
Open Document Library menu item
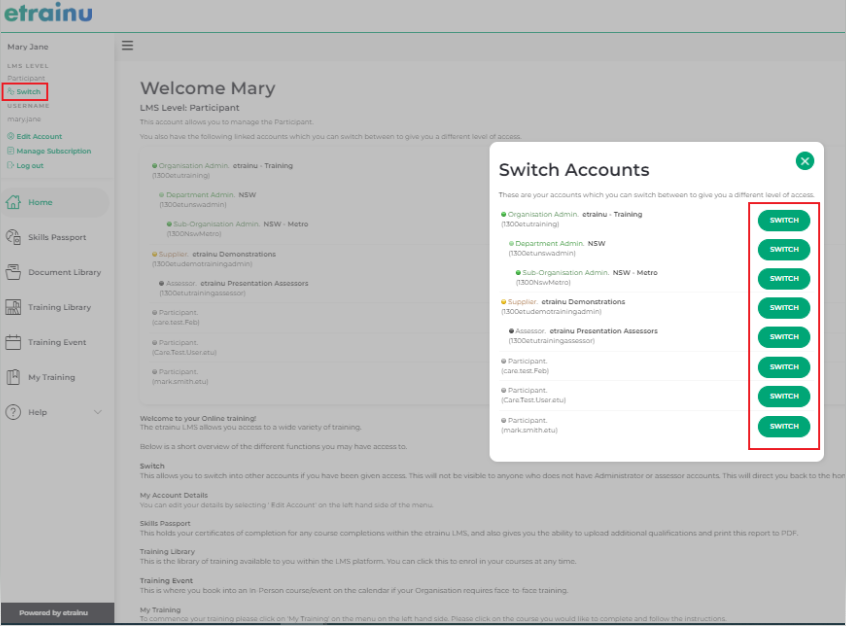55,273
